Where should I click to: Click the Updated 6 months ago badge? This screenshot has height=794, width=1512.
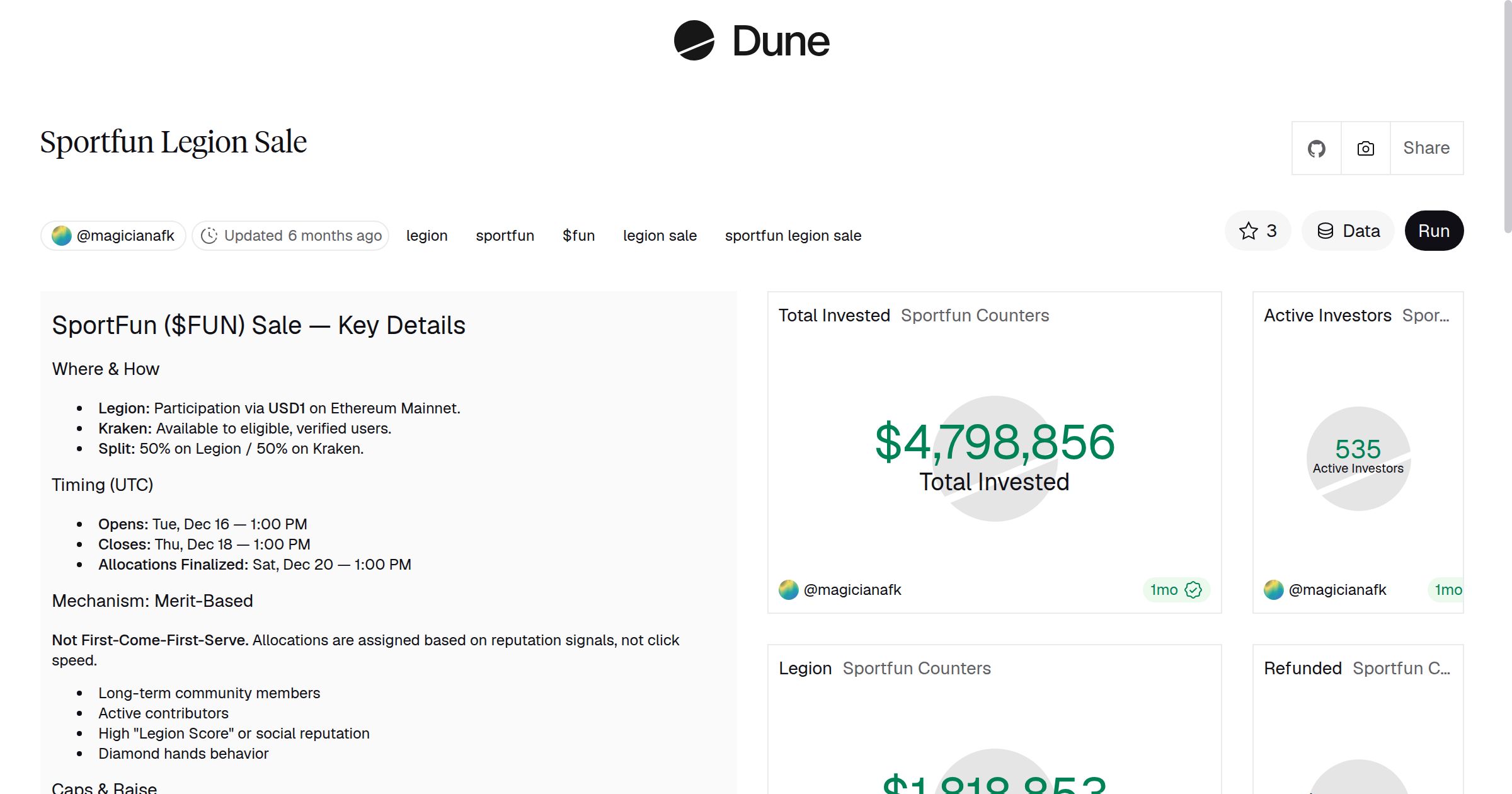290,236
